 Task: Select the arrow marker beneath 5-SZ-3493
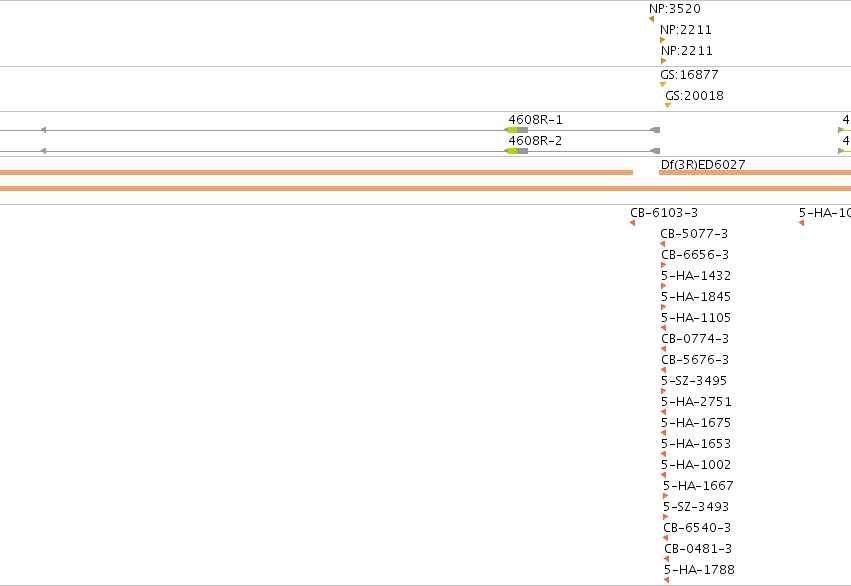(x=665, y=517)
